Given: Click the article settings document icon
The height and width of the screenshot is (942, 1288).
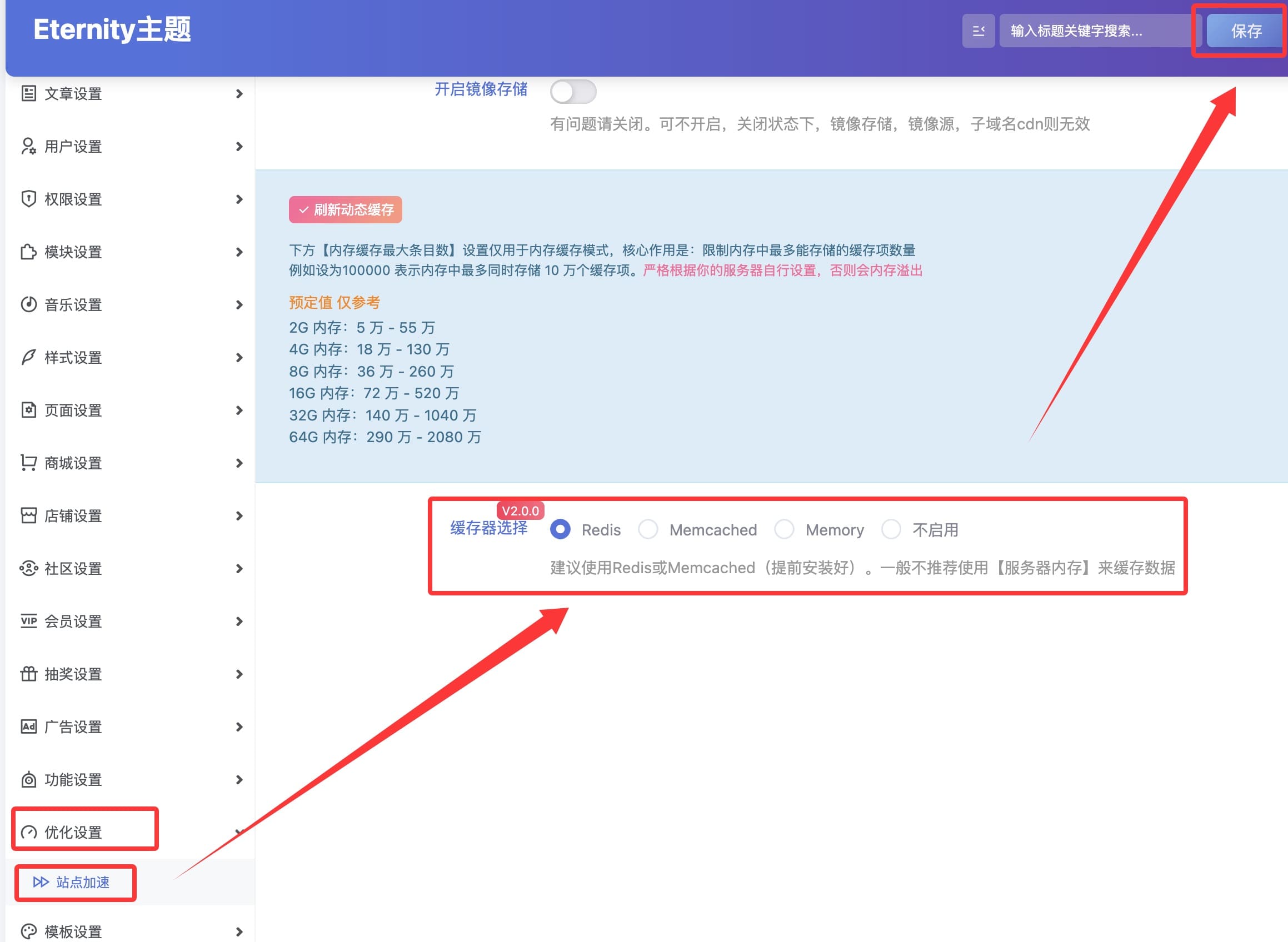Looking at the screenshot, I should (28, 93).
